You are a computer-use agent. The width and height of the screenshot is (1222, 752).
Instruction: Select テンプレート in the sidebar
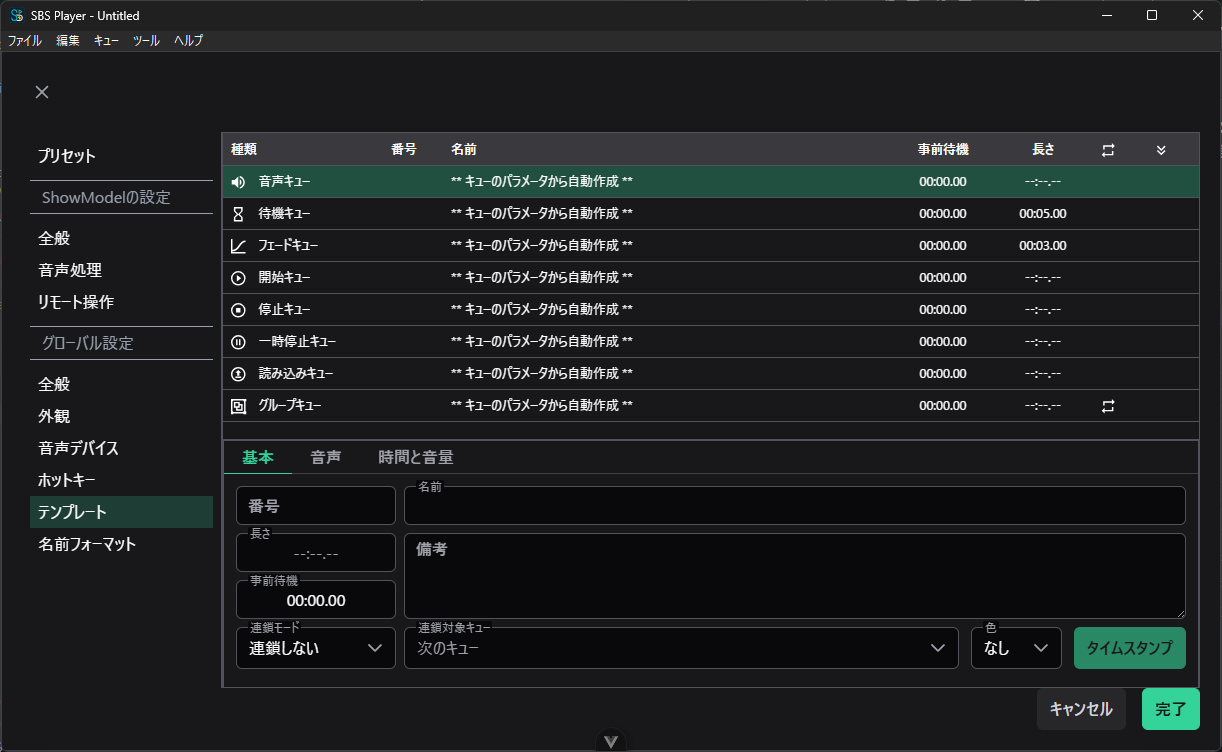(x=121, y=512)
